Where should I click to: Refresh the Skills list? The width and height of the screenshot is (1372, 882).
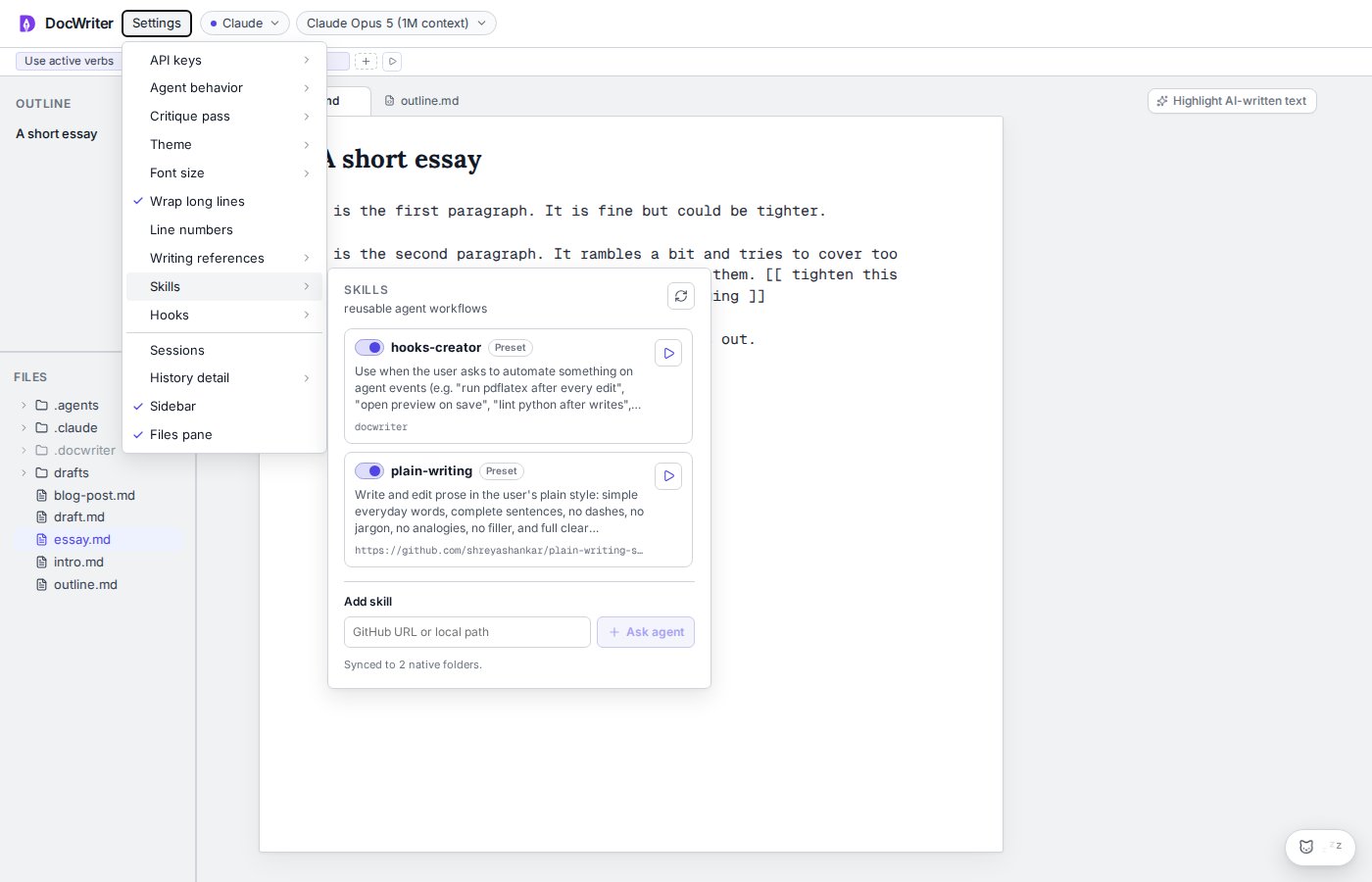tap(681, 296)
